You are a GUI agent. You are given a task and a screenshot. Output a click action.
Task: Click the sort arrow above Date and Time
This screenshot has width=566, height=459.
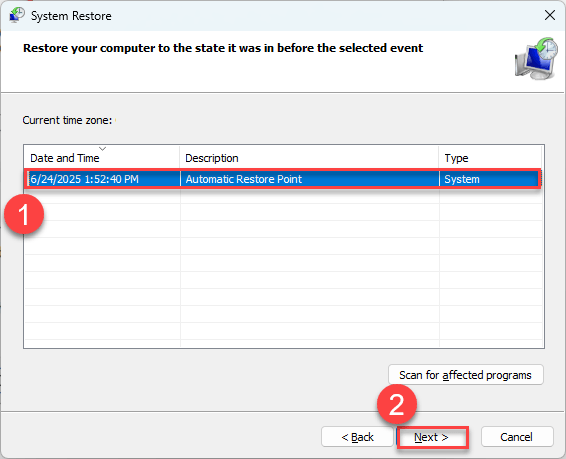click(103, 148)
